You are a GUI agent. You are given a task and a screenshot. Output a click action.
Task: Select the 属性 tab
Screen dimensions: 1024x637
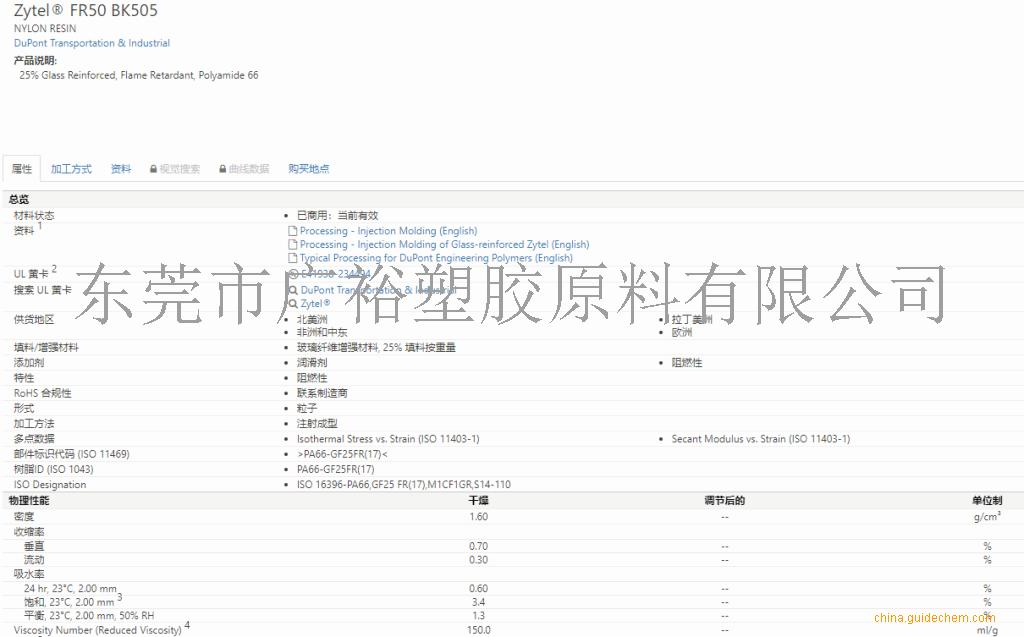pyautogui.click(x=22, y=169)
